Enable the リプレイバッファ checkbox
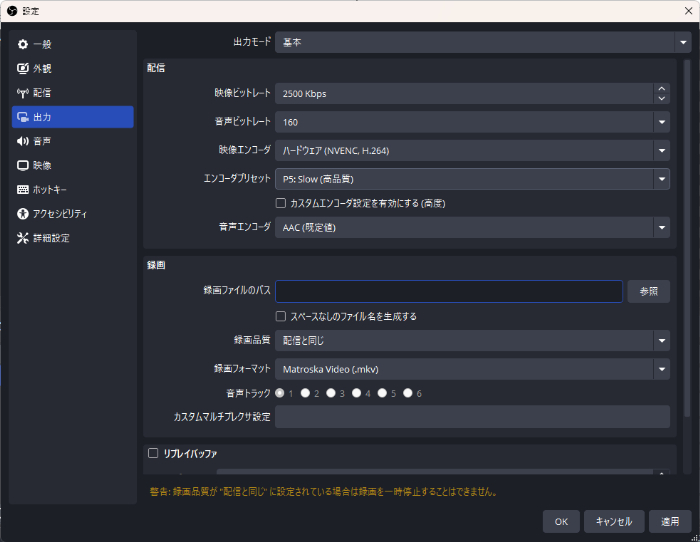Screen dimensions: 700x542 coord(153,453)
